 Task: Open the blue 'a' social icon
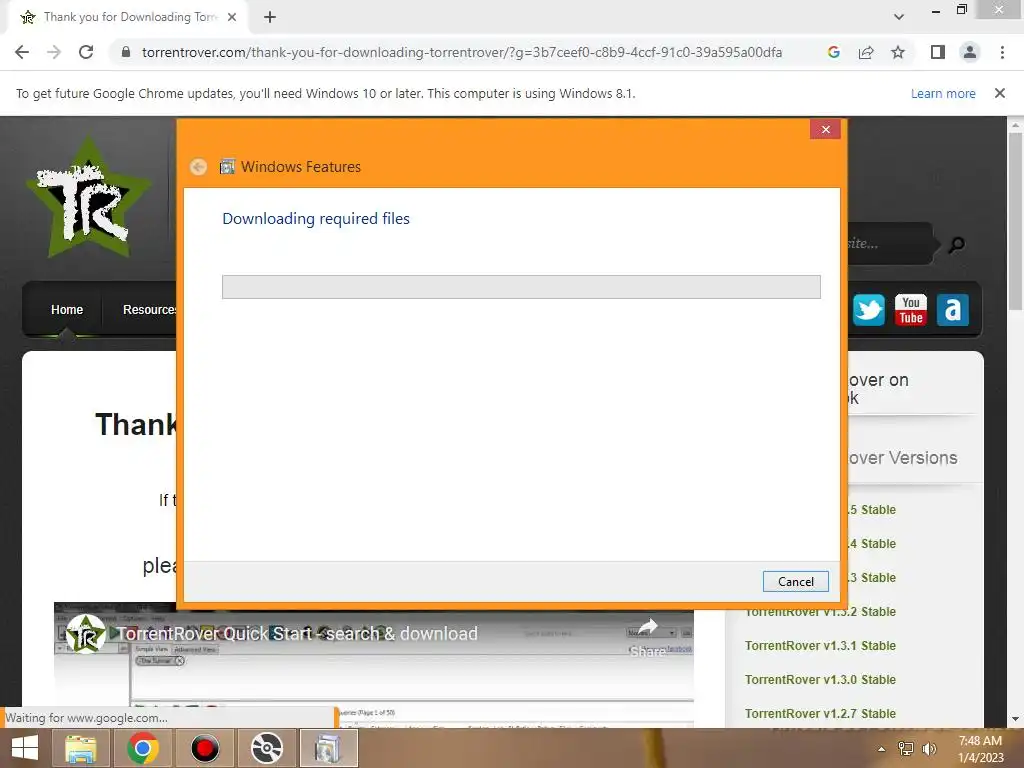coord(953,310)
